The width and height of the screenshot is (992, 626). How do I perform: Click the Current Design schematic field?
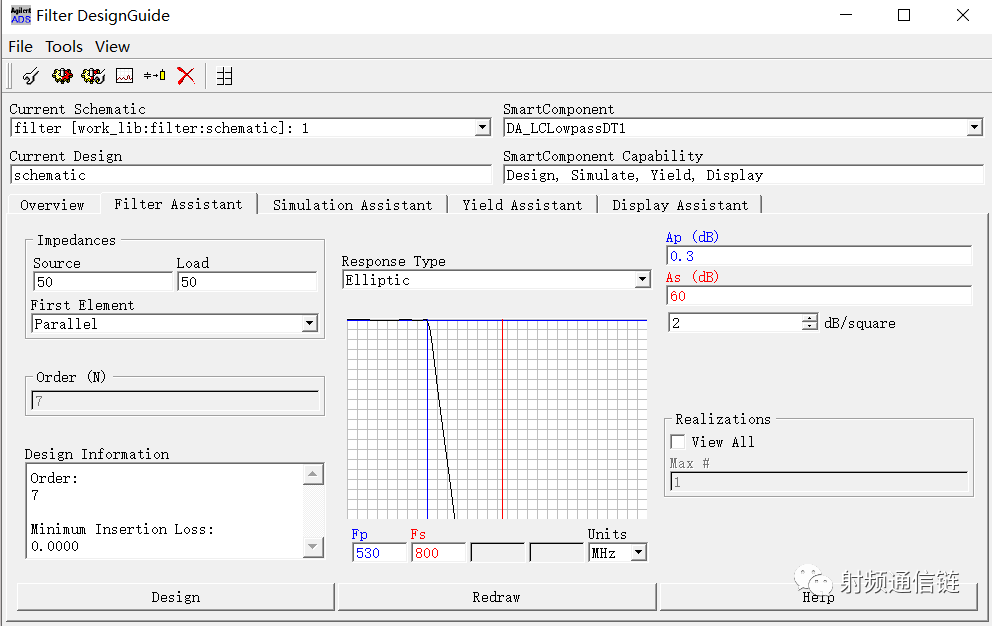click(x=251, y=175)
